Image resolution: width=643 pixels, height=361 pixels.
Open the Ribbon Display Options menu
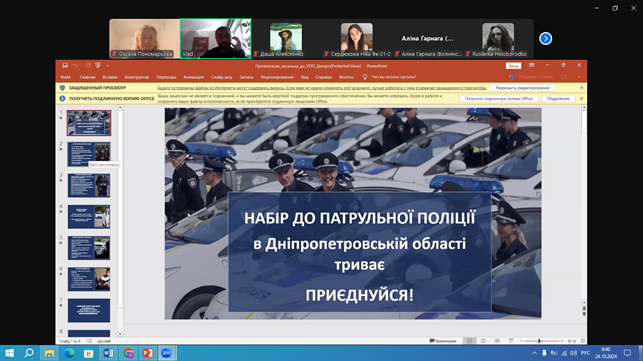(531, 65)
